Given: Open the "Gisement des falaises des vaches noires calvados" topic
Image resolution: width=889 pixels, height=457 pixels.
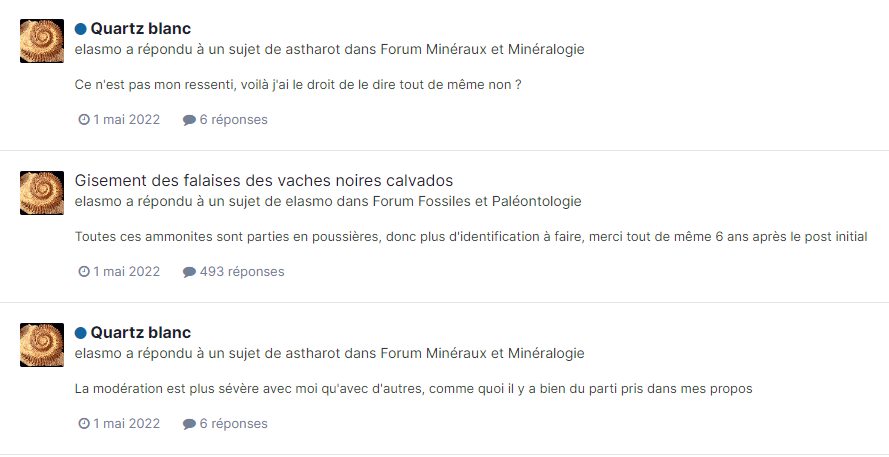Looking at the screenshot, I should click(264, 181).
